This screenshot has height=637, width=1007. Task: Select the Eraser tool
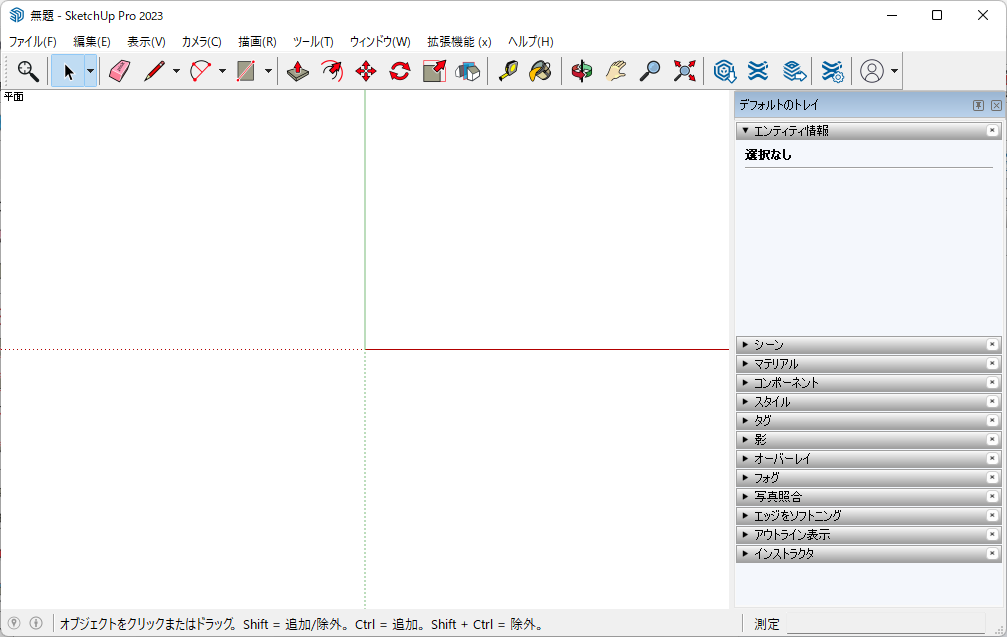tap(120, 71)
